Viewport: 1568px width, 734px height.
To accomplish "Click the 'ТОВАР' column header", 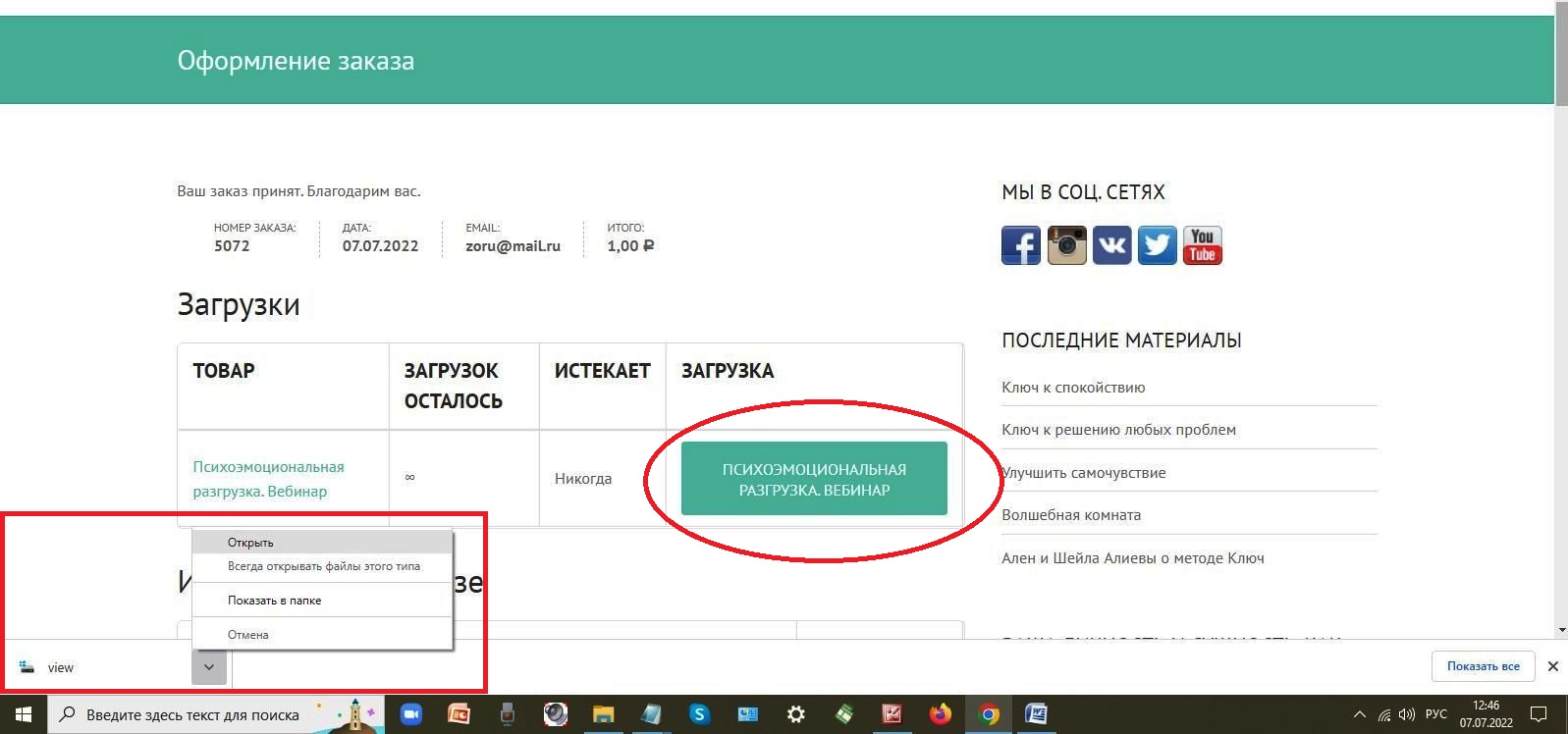I will [224, 371].
